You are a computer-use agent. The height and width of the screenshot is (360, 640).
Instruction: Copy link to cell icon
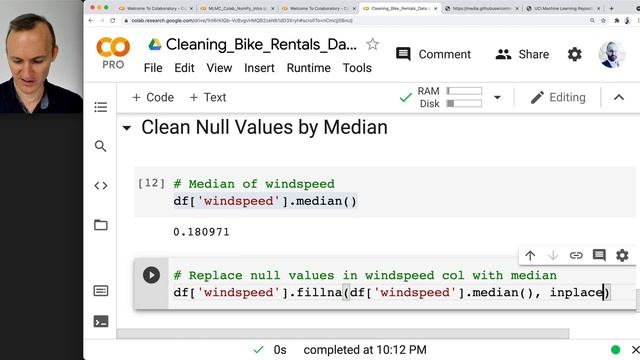coord(576,256)
